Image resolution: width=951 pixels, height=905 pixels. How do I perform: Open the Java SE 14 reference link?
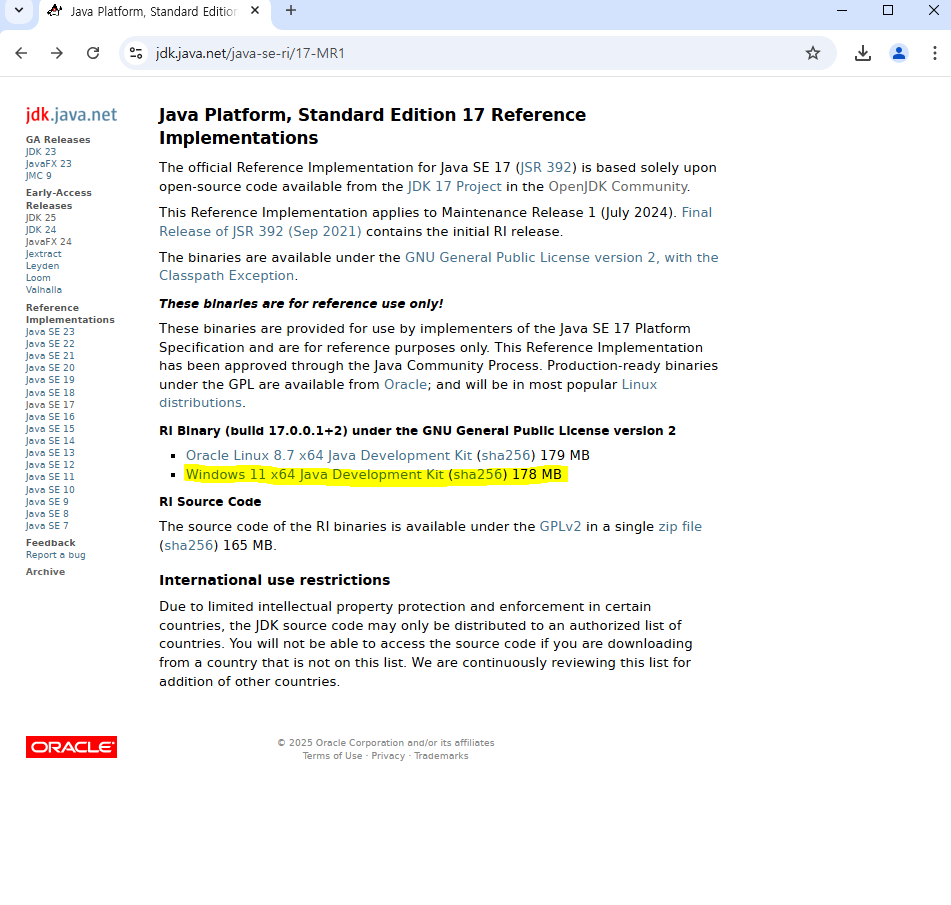(50, 441)
